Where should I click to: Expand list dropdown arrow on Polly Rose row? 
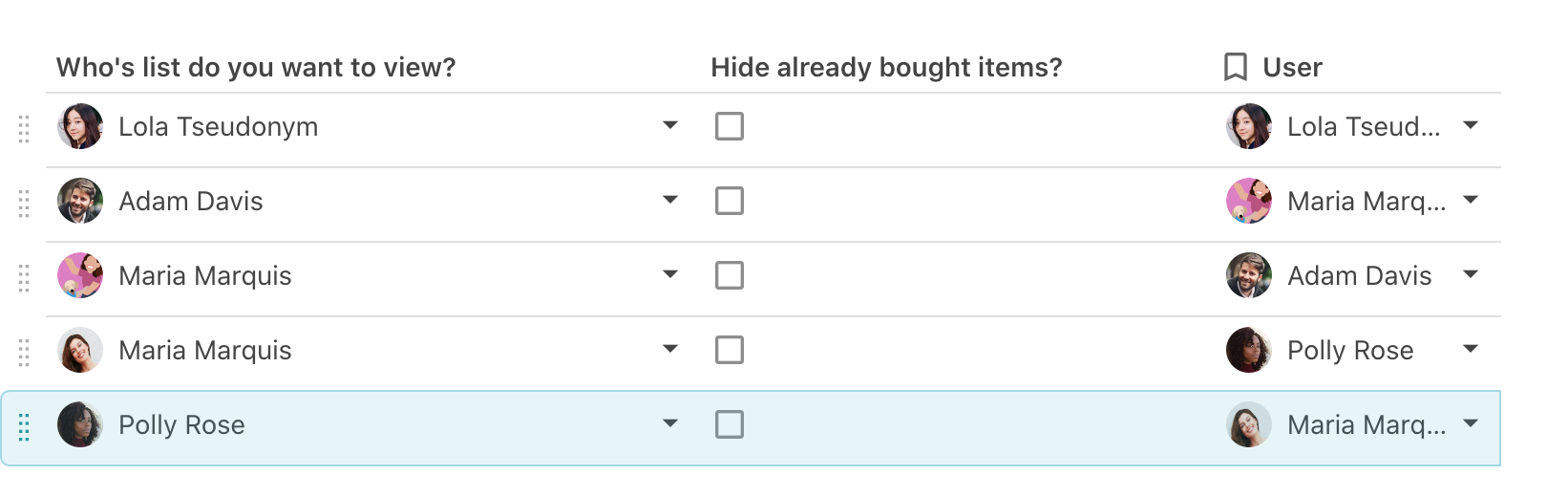pyautogui.click(x=670, y=423)
